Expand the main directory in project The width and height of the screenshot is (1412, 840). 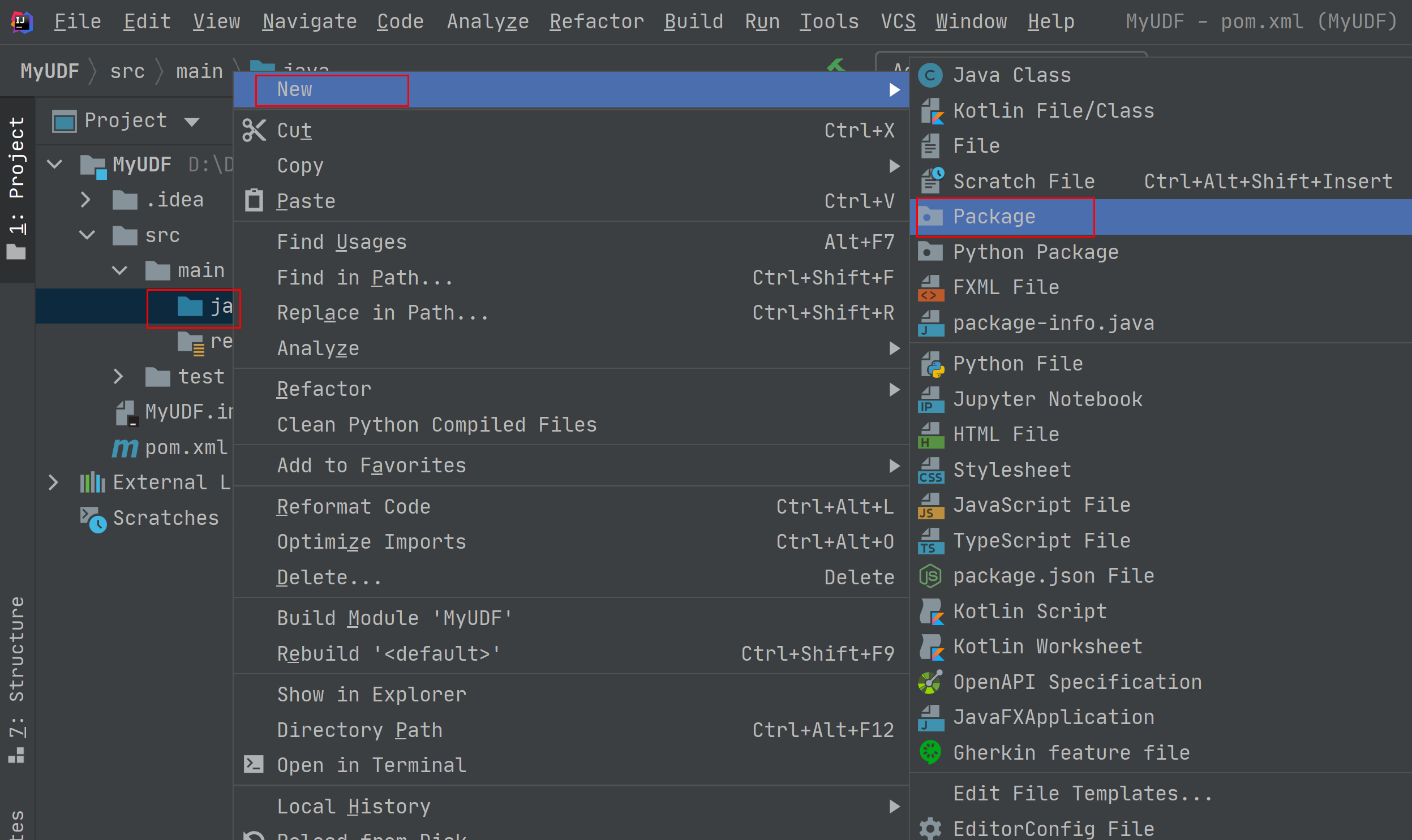pyautogui.click(x=120, y=270)
